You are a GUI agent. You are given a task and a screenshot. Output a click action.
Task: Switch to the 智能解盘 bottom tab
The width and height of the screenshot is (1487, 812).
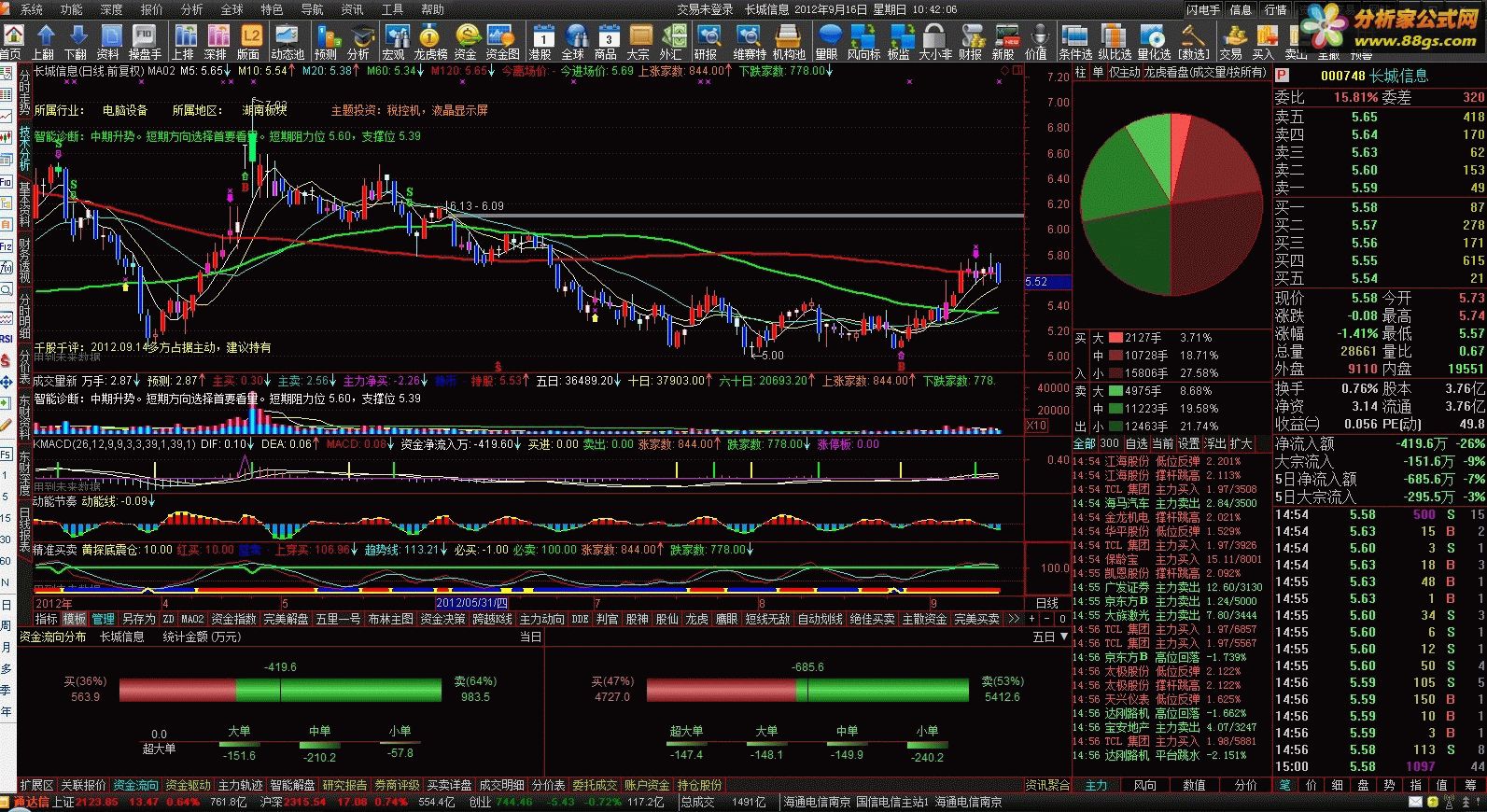(x=293, y=786)
